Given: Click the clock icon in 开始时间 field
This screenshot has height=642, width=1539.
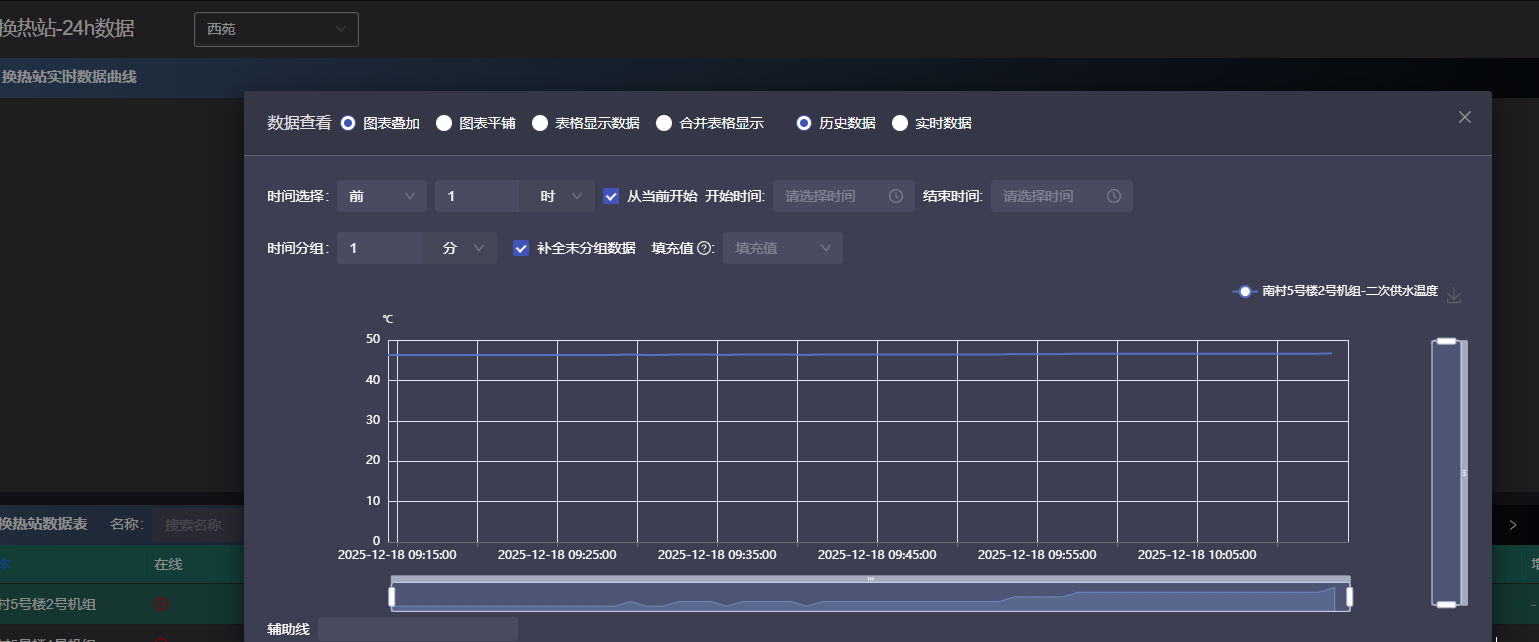Looking at the screenshot, I should coord(896,196).
